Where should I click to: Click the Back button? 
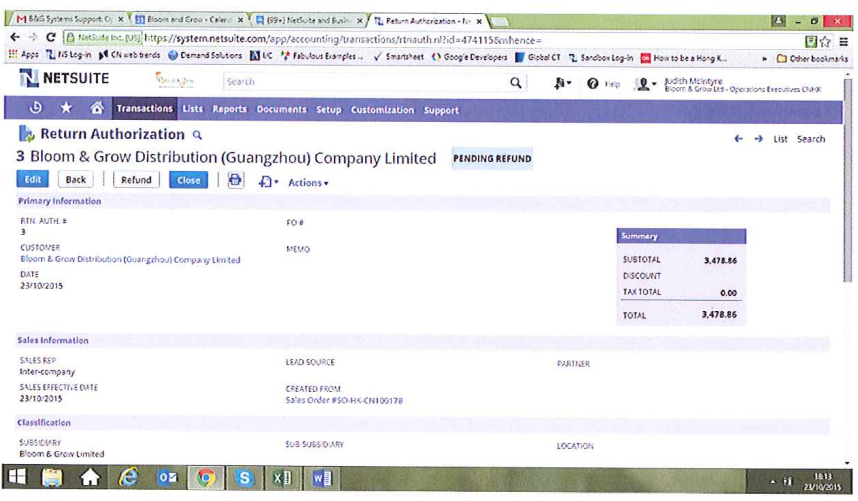tap(76, 179)
